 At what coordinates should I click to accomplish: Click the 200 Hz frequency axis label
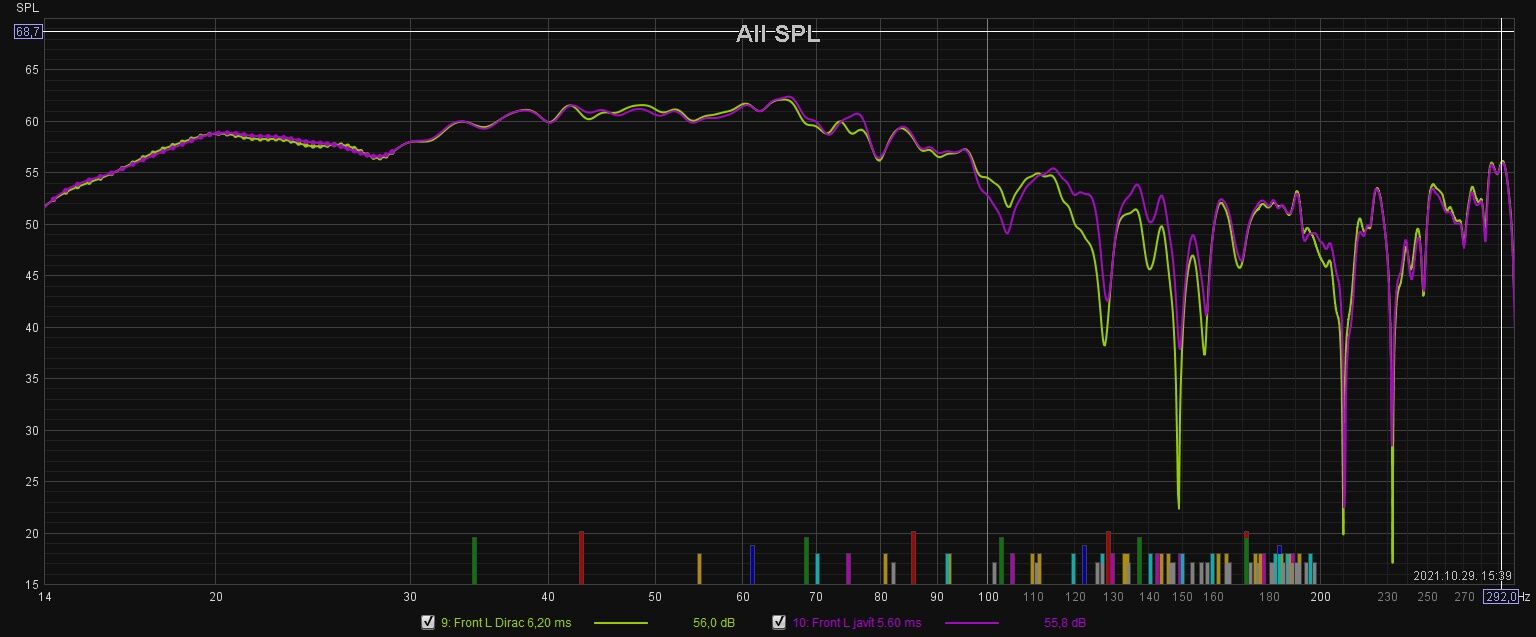tap(1320, 597)
